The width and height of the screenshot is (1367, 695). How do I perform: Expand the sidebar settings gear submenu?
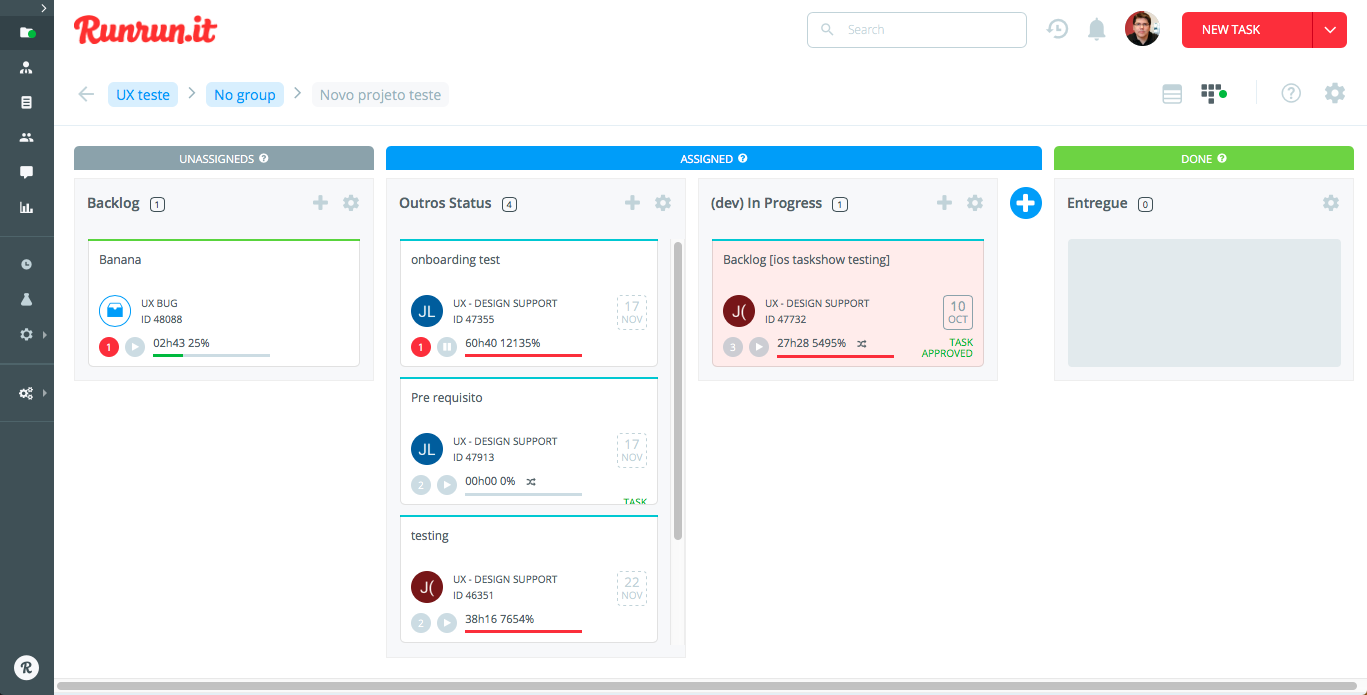click(x=27, y=334)
